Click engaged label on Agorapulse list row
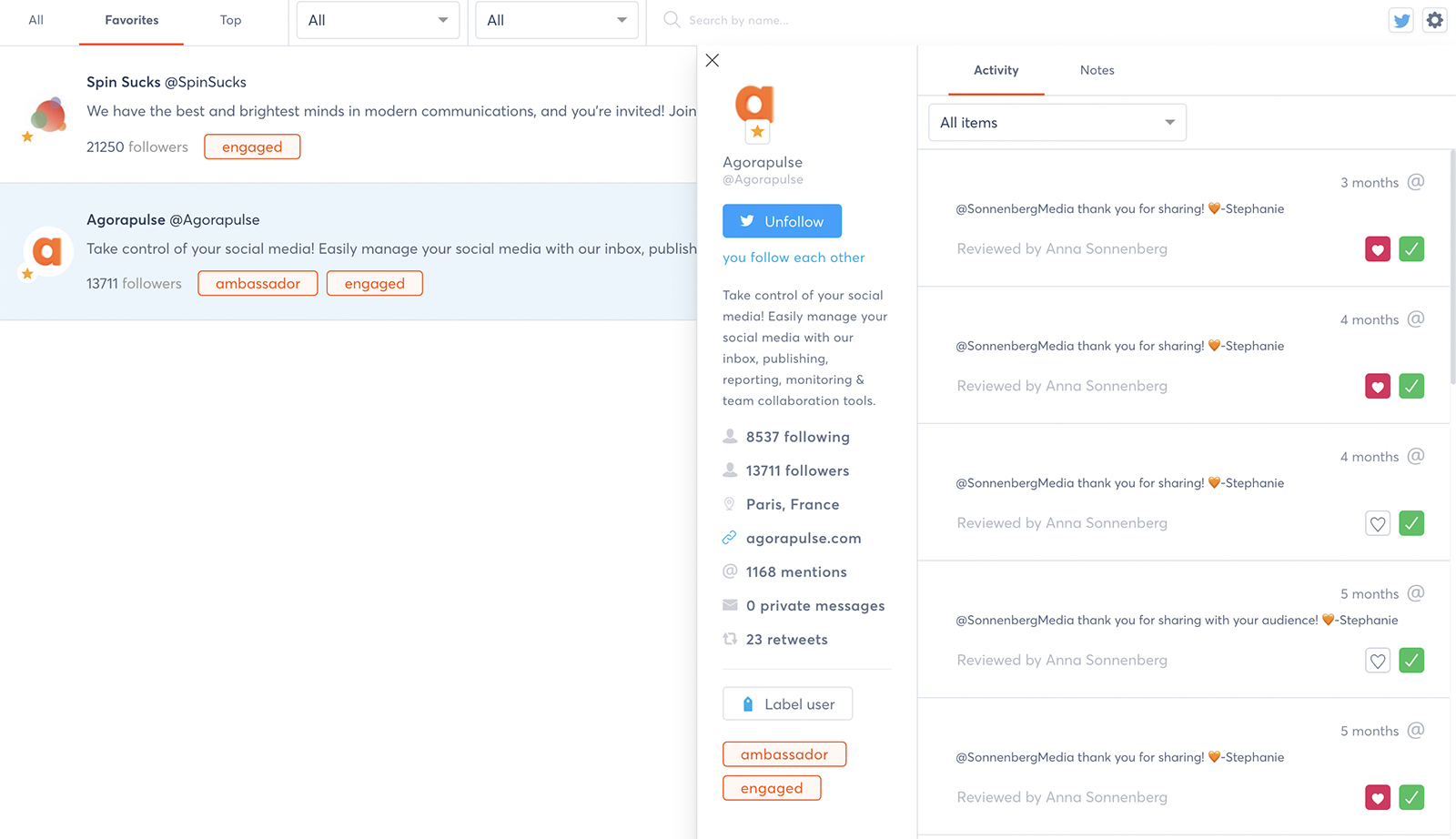This screenshot has width=1456, height=839. 375,283
